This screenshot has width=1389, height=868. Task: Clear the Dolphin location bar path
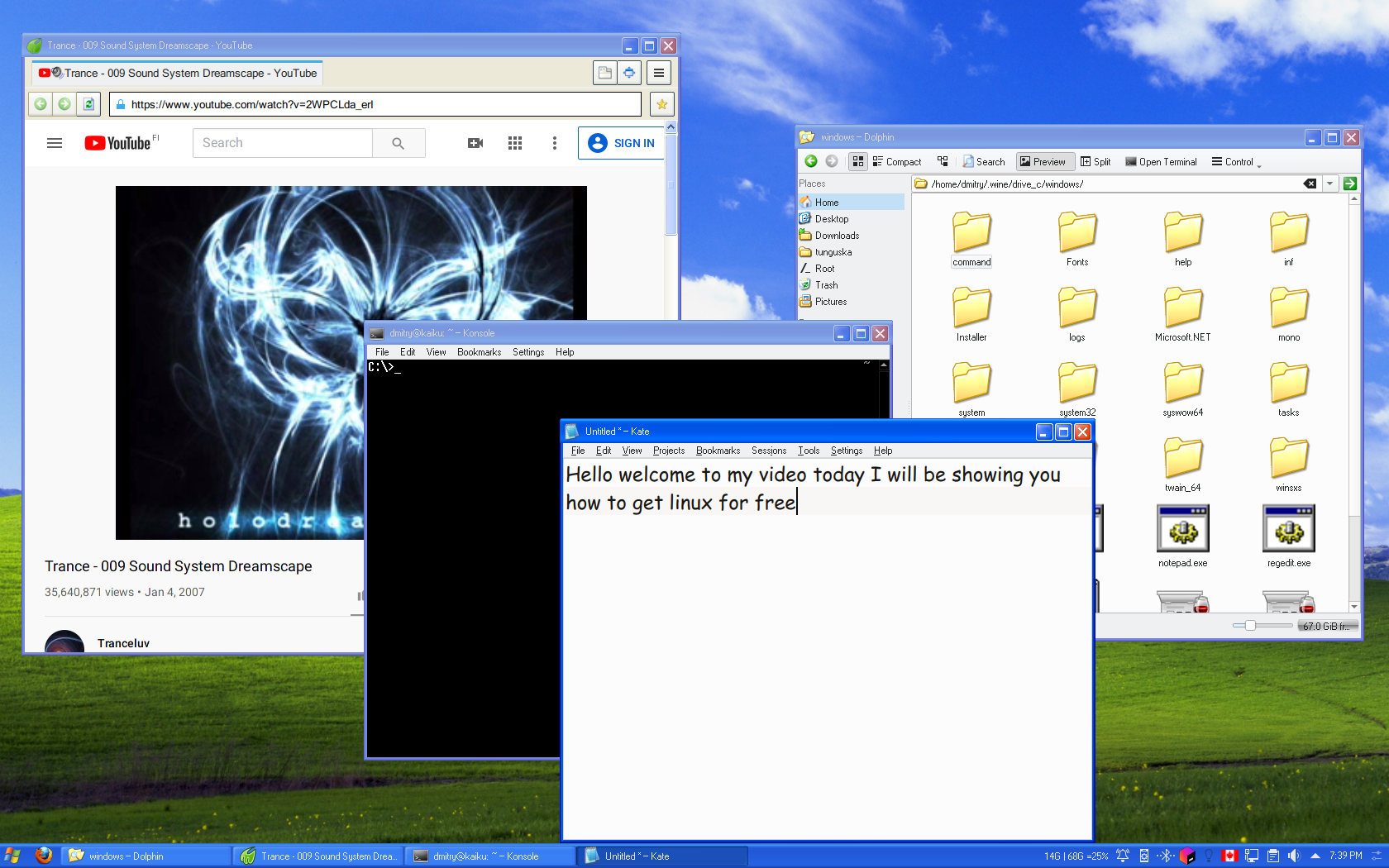tap(1310, 184)
